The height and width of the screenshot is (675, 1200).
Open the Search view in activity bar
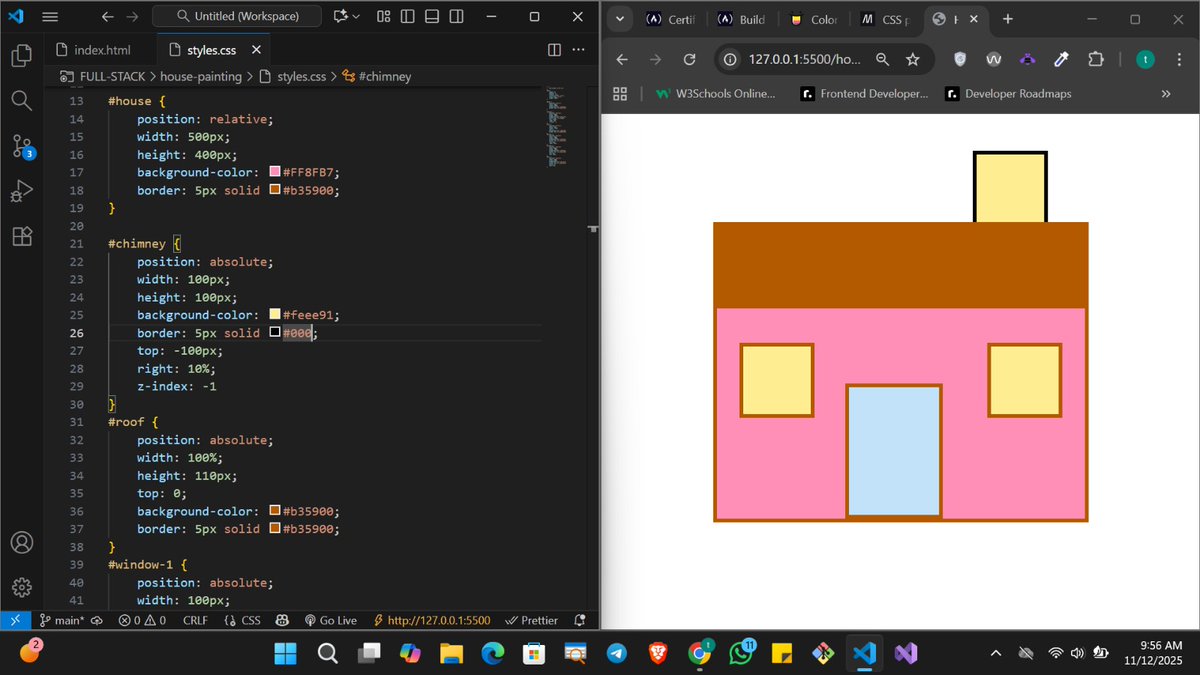(x=22, y=100)
